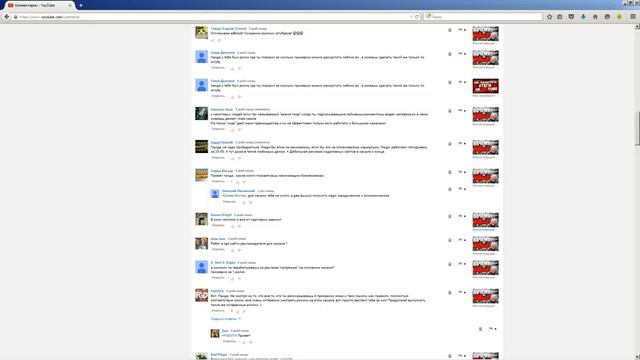Screen dimensions: 640x360
Task: Open flag dropdown for Николай's reply
Action: (462, 189)
